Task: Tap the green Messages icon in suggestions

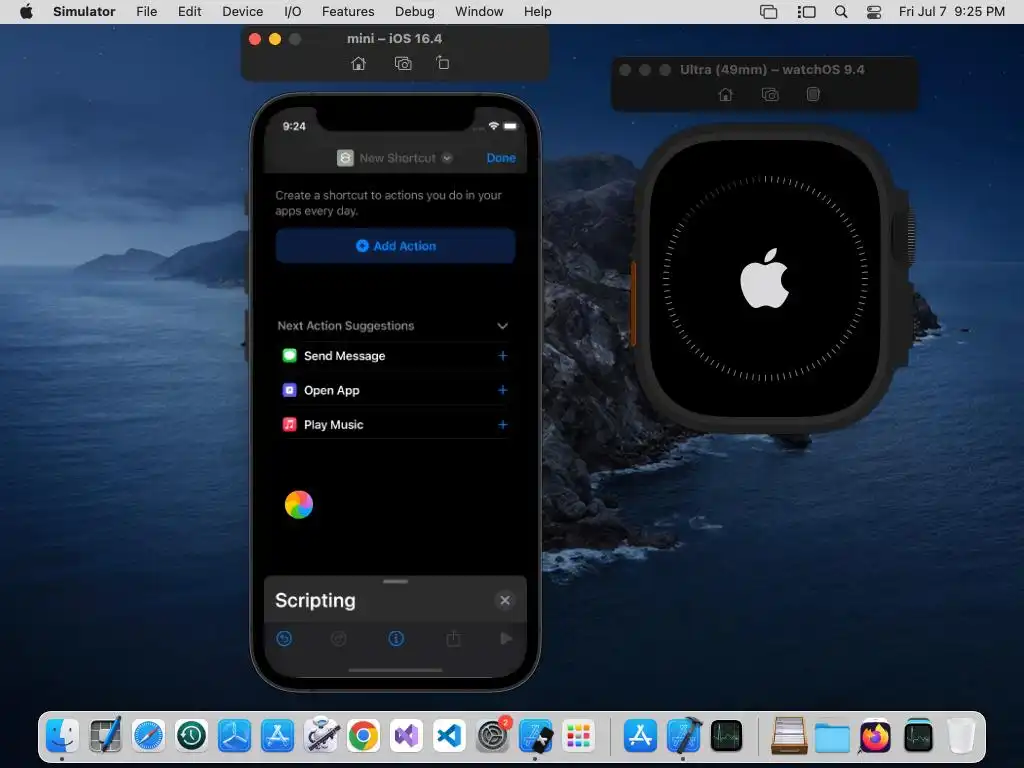Action: pos(289,355)
